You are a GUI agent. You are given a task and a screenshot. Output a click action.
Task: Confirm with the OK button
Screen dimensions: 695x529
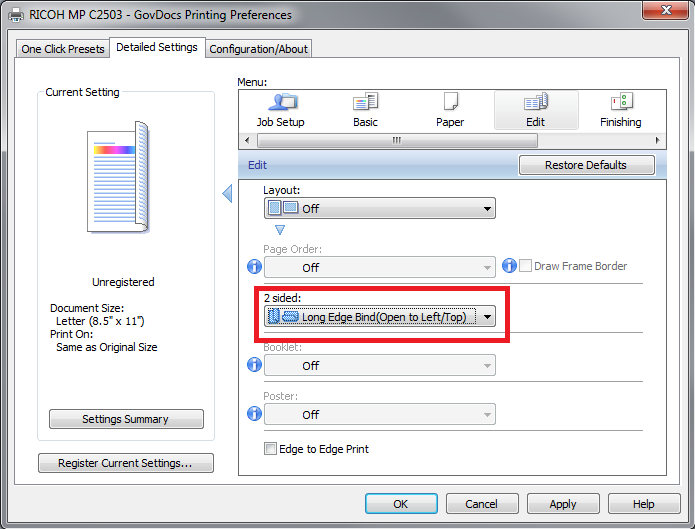401,504
